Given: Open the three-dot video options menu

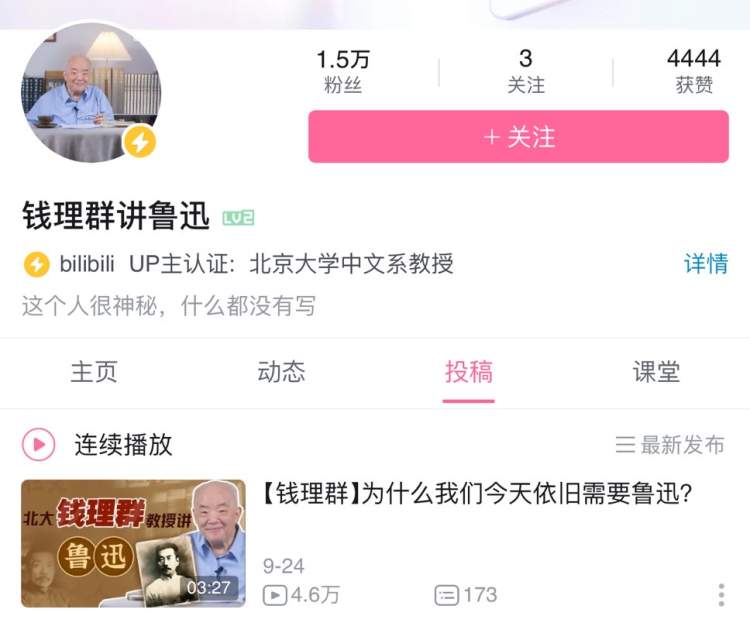Looking at the screenshot, I should 721,595.
